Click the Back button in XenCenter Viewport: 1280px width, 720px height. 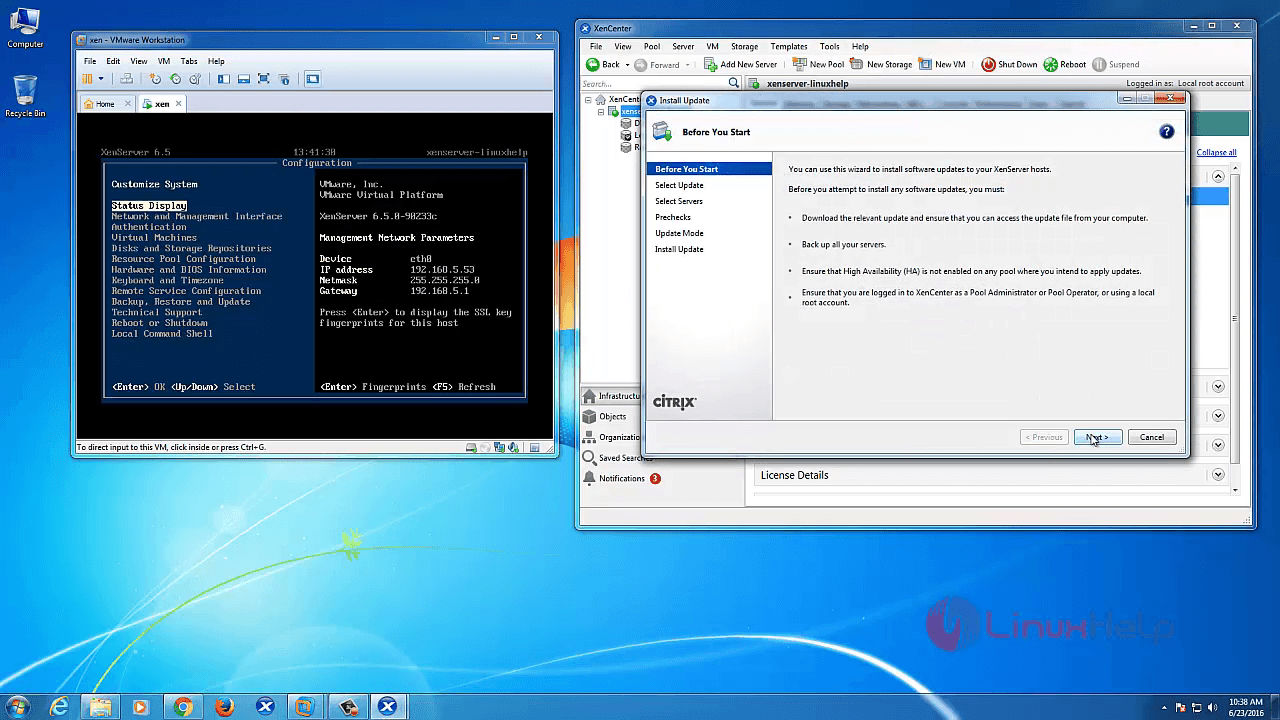point(603,64)
